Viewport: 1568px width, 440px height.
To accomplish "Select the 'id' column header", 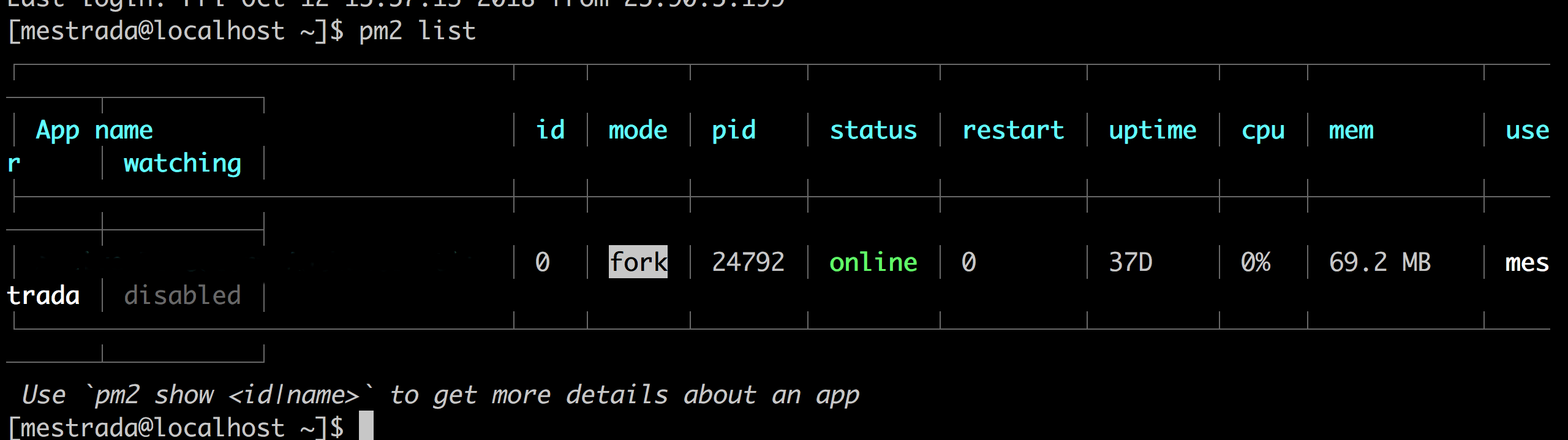I will tap(550, 130).
